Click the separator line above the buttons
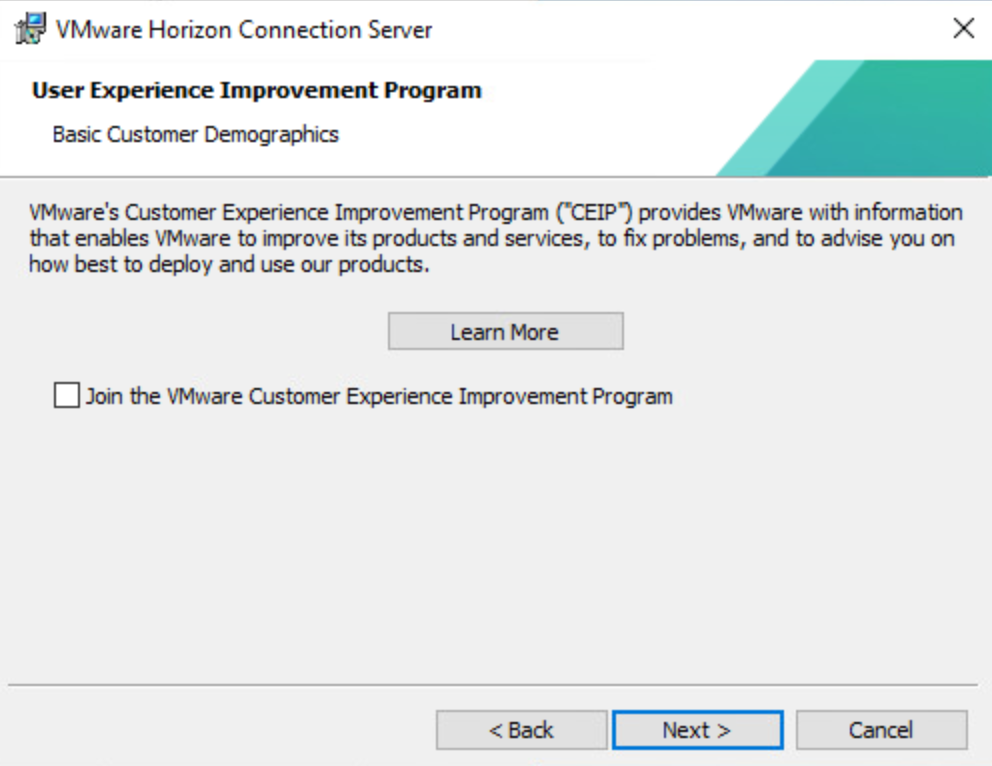Screen dimensions: 992x766 (x=495, y=686)
